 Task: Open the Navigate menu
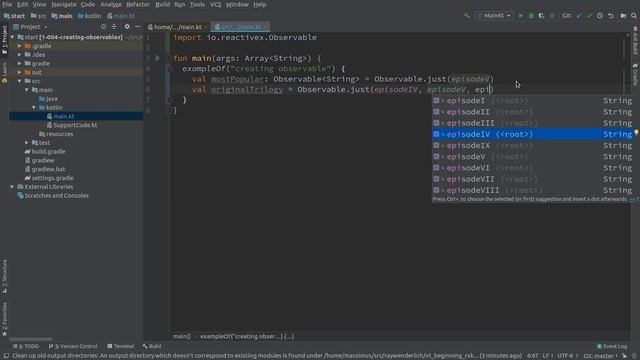64,4
